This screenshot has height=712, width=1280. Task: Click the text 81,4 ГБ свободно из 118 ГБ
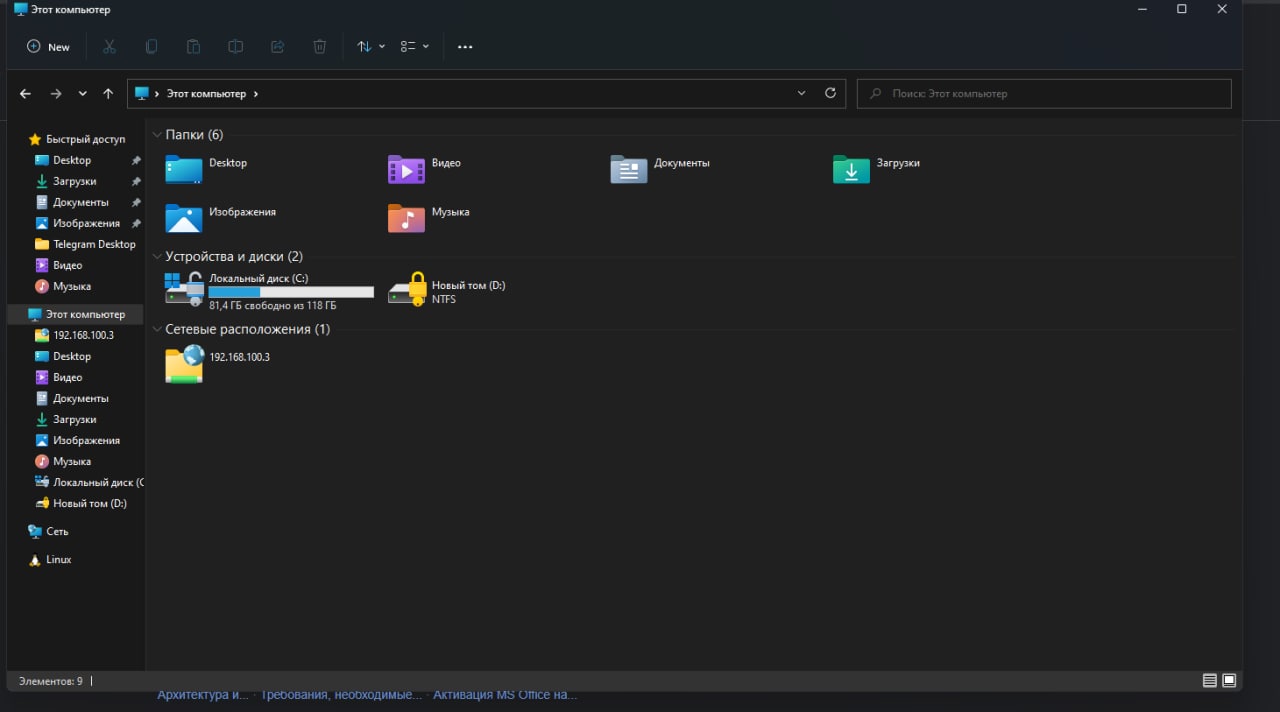(272, 306)
